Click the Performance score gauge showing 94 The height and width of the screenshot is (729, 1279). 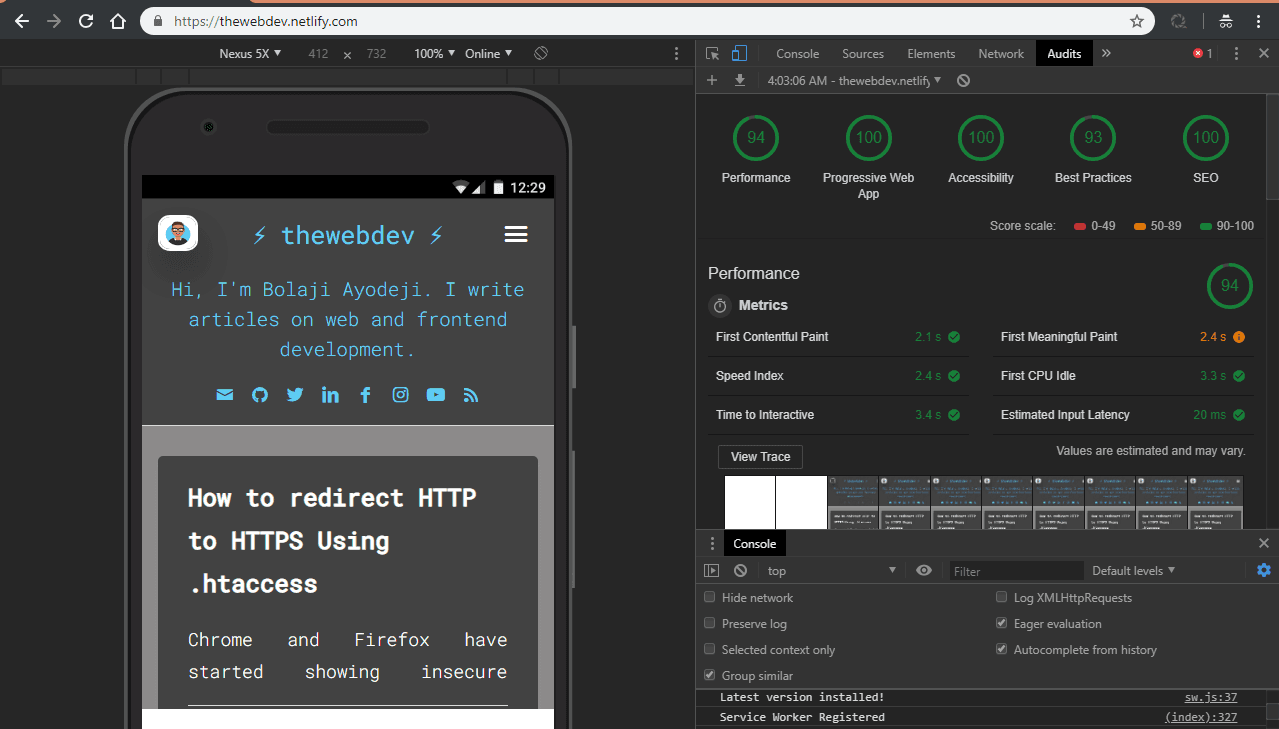tap(756, 138)
